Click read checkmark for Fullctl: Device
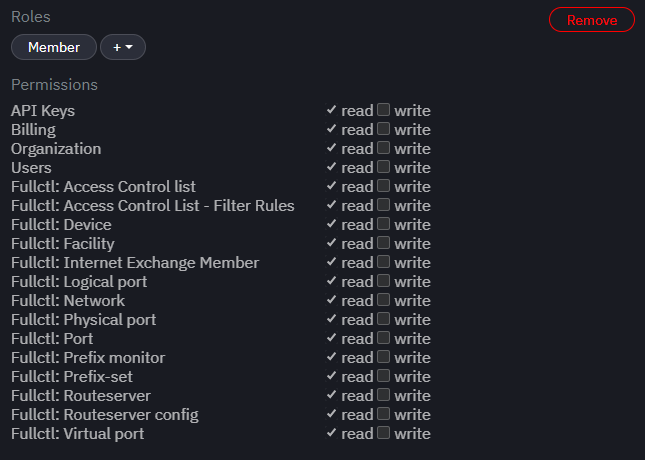Image resolution: width=645 pixels, height=460 pixels. pyautogui.click(x=331, y=224)
